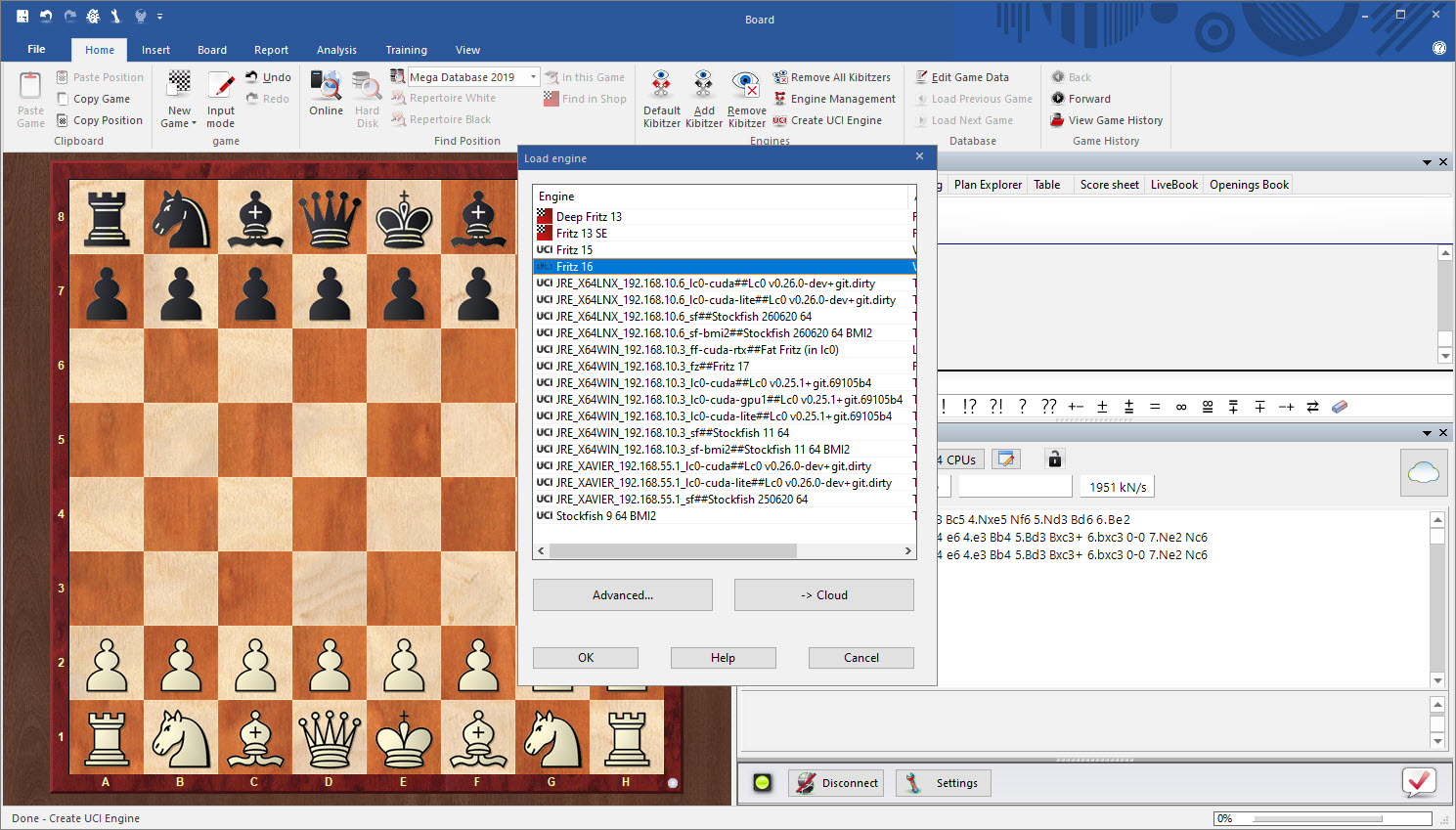Open the File menu
Image resolution: width=1456 pixels, height=830 pixels.
[x=36, y=49]
